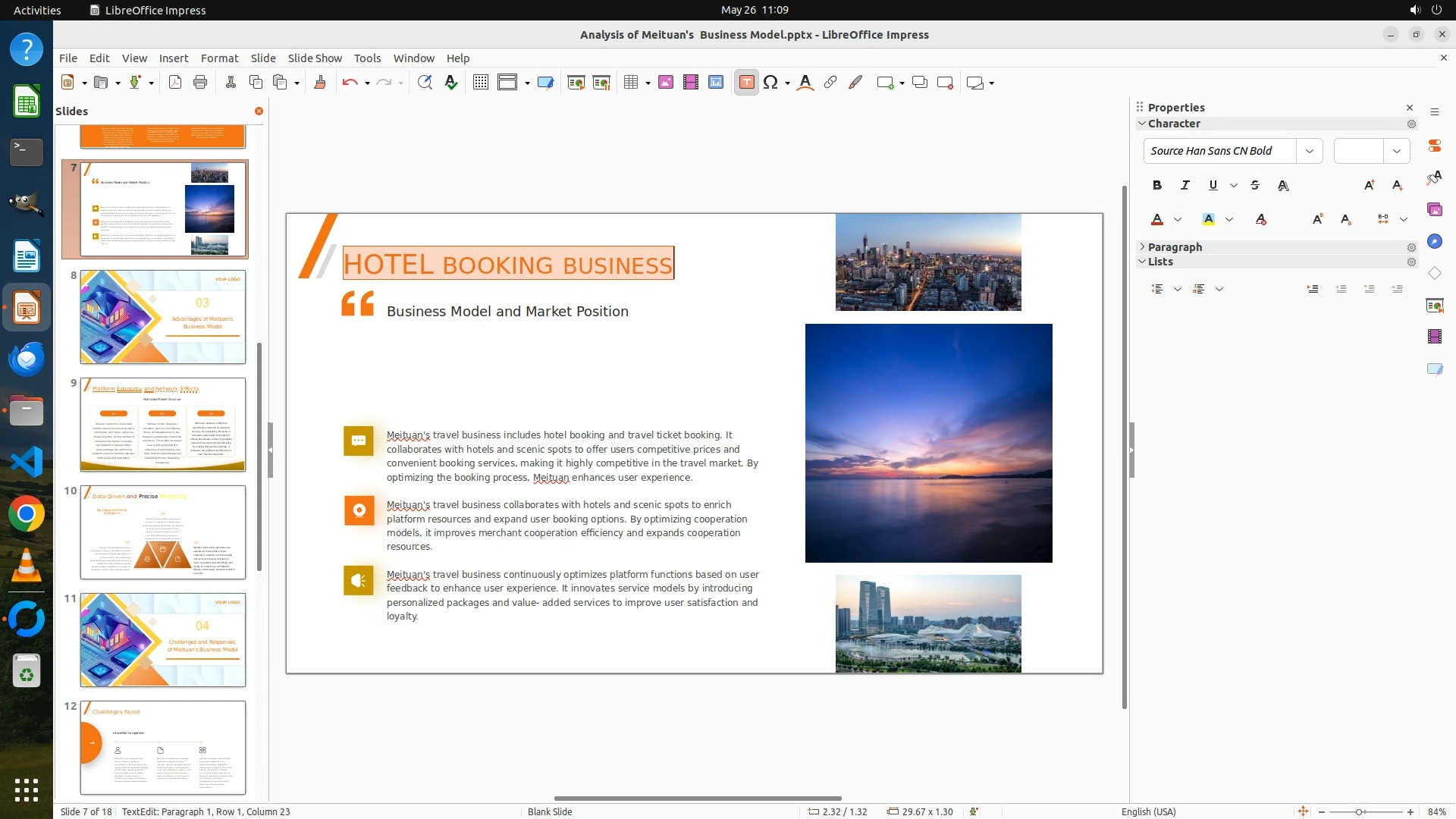The image size is (1456, 819).
Task: Toggle Italic in the Character panel
Action: click(x=1185, y=185)
